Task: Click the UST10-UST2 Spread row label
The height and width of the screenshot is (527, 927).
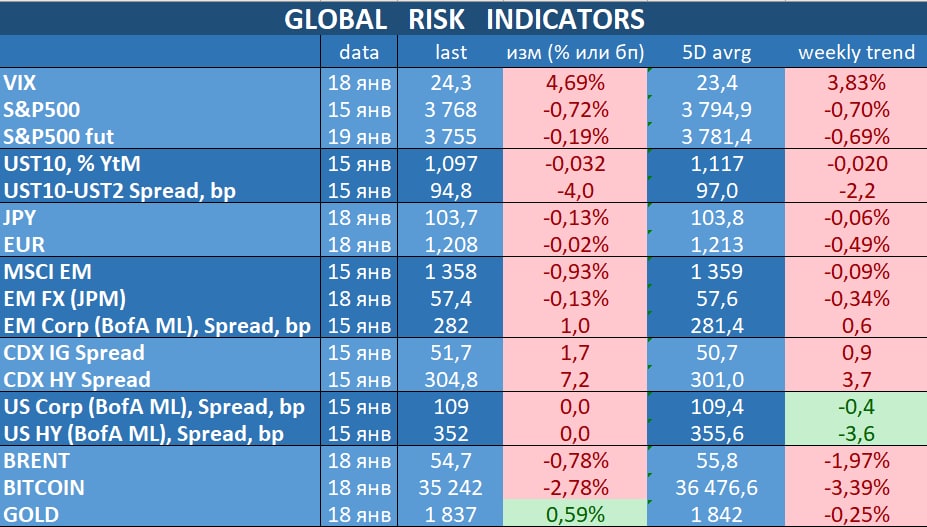Action: coord(119,191)
